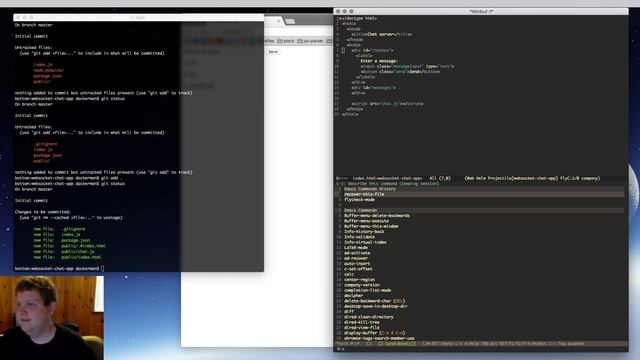The image size is (640, 360).
Task: Select recover-this-file in helm command history
Action: [x=364, y=194]
